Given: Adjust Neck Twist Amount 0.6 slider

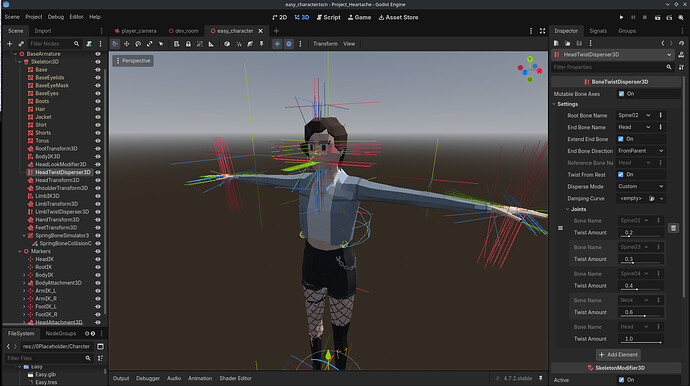Looking at the screenshot, I should click(640, 312).
